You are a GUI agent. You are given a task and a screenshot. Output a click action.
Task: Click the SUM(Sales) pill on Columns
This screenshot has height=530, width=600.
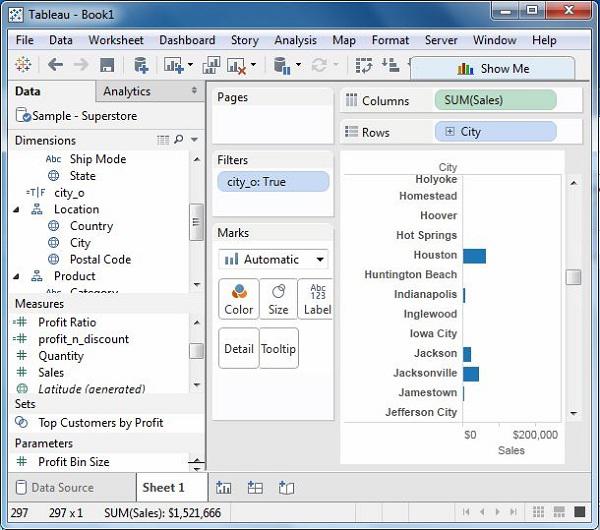tap(496, 100)
